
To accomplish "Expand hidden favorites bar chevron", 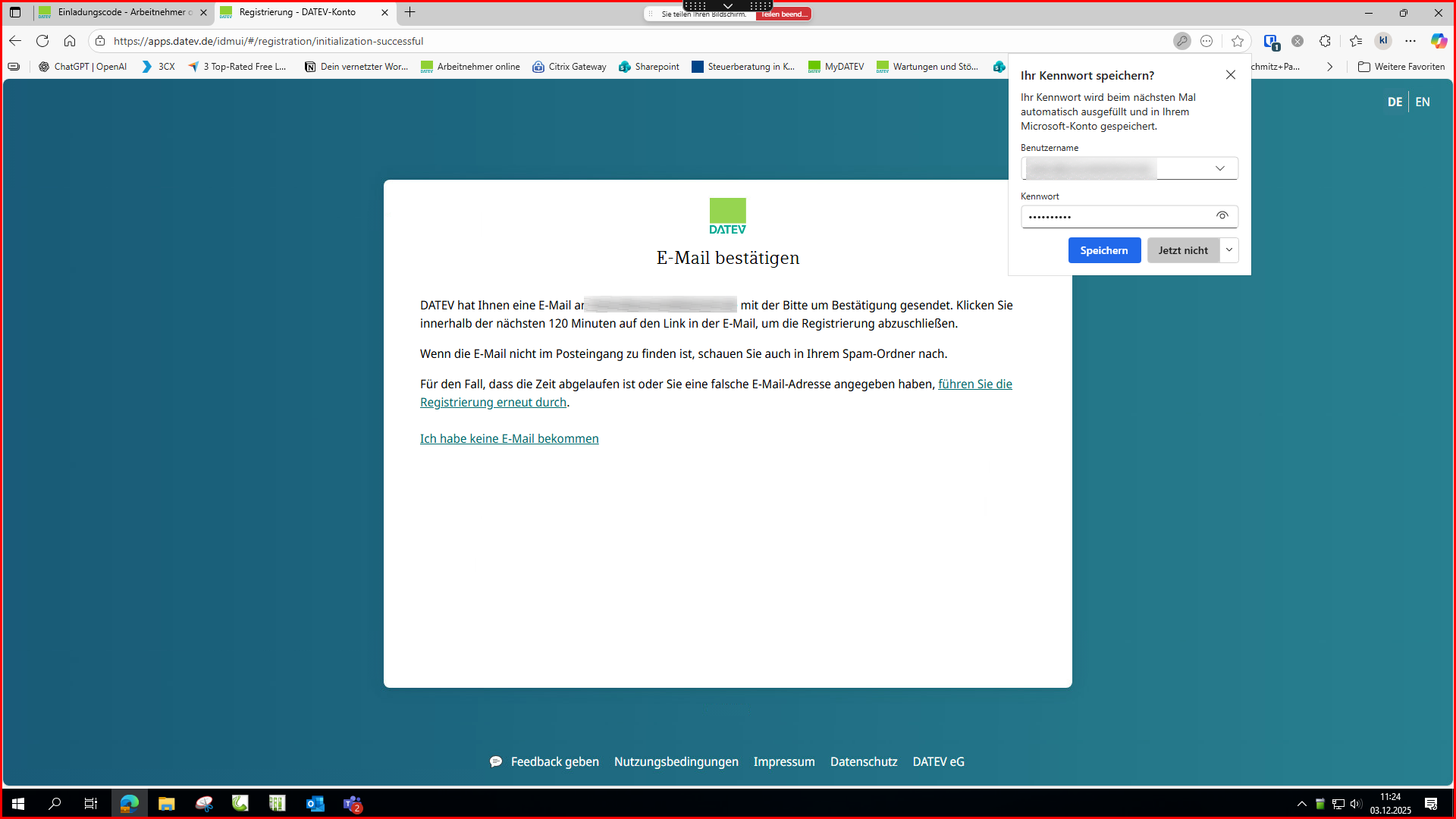I will click(1329, 67).
